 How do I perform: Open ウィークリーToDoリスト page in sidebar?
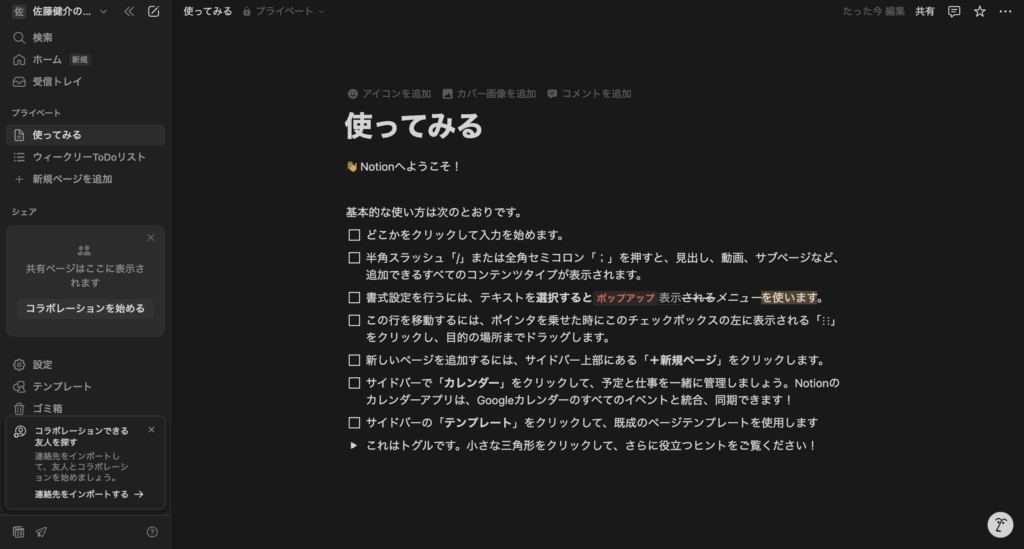pyautogui.click(x=88, y=157)
